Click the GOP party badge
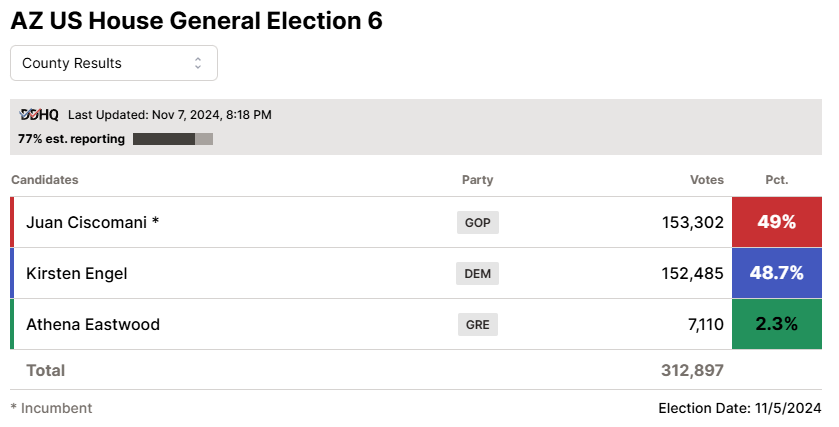839x427 pixels. (478, 223)
